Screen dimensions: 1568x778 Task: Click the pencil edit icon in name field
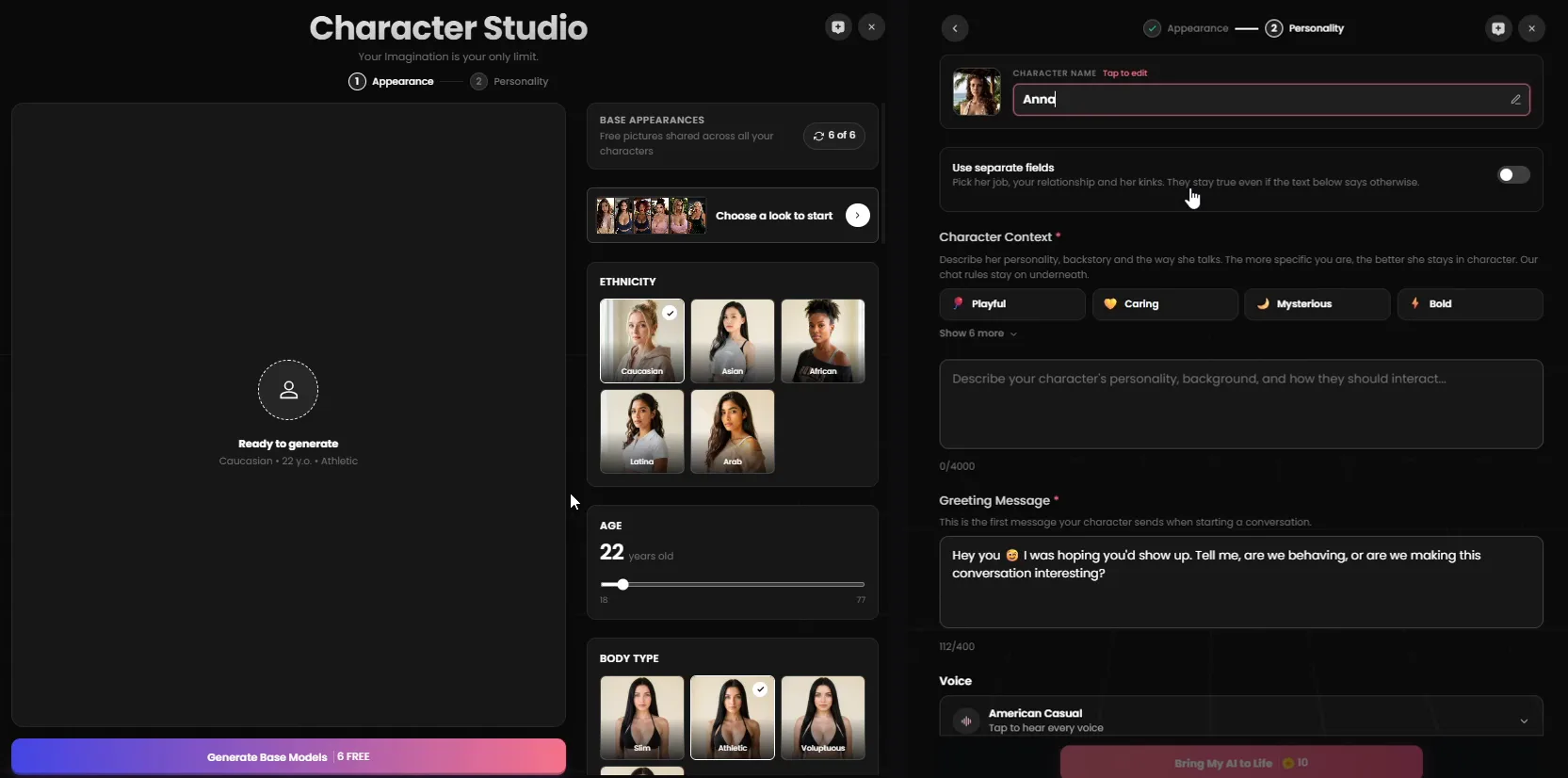click(1515, 100)
